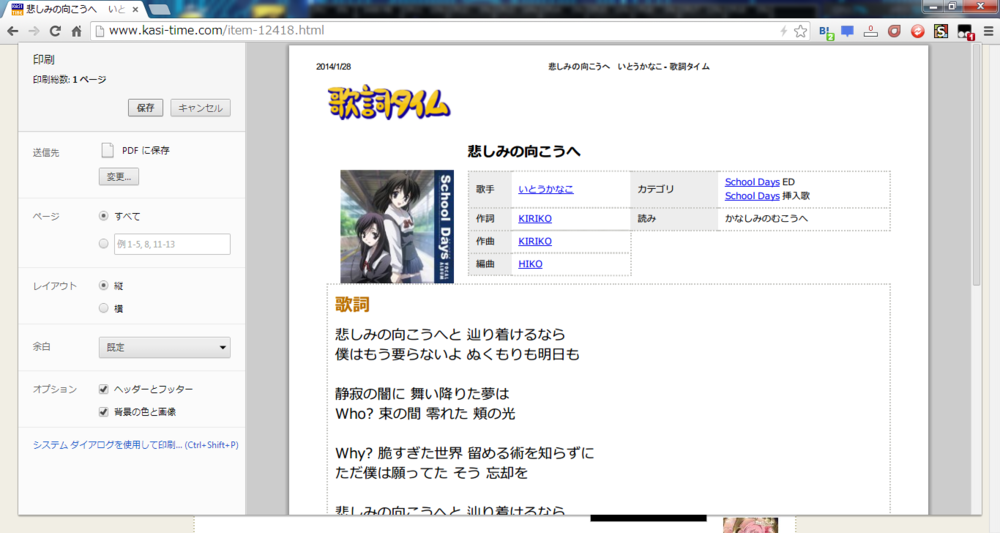Open the School Days ED category link
Viewport: 1000px width, 533px height.
(x=752, y=182)
